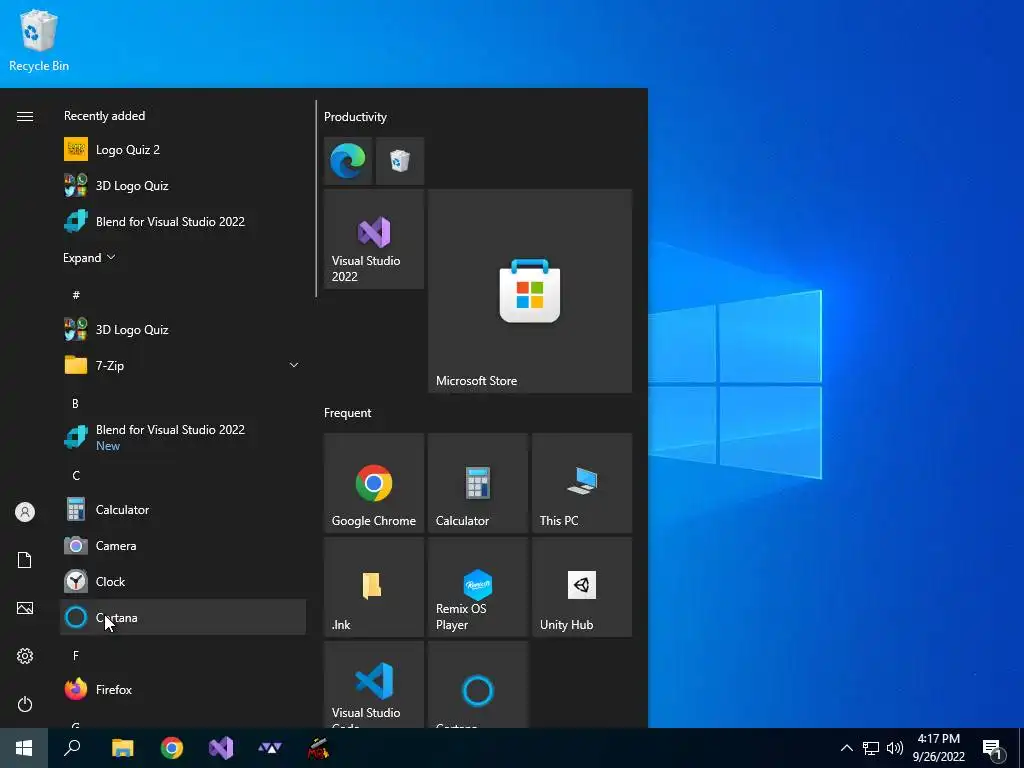Open the 7-Zip folder entry

[183, 365]
